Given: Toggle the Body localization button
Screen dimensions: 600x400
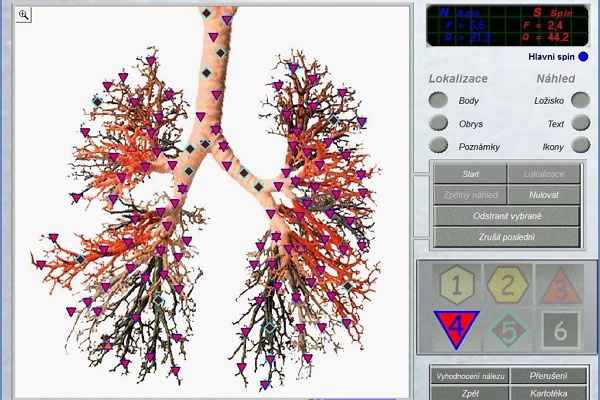Looking at the screenshot, I should 438,100.
